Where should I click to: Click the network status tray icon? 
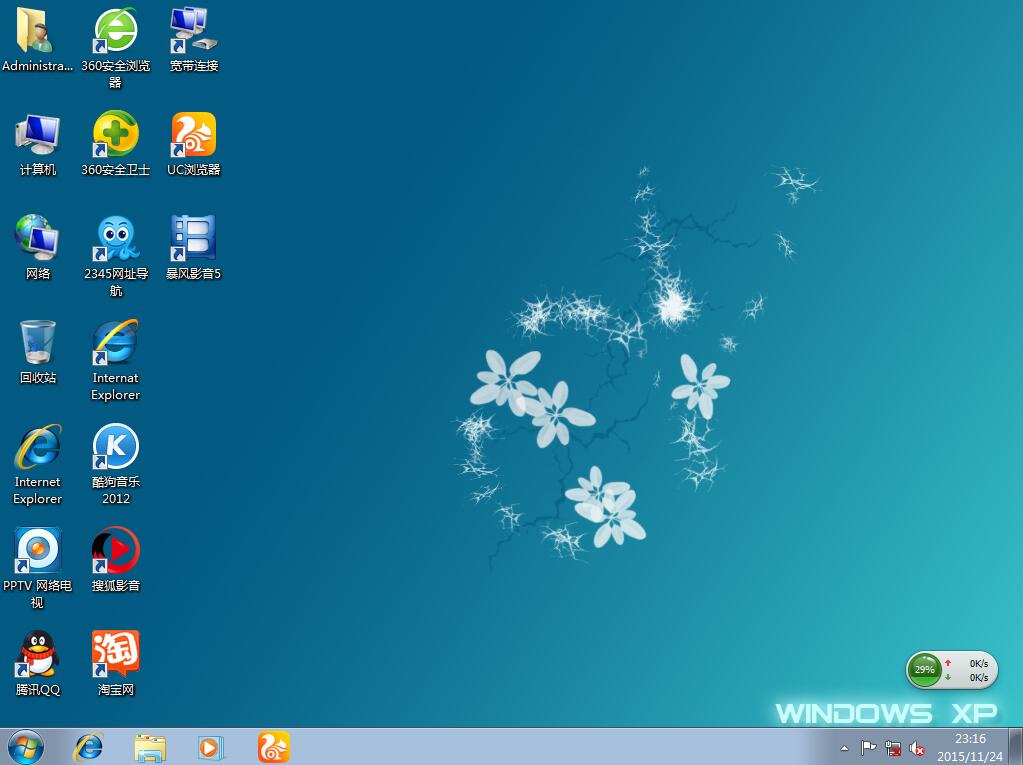pyautogui.click(x=893, y=749)
